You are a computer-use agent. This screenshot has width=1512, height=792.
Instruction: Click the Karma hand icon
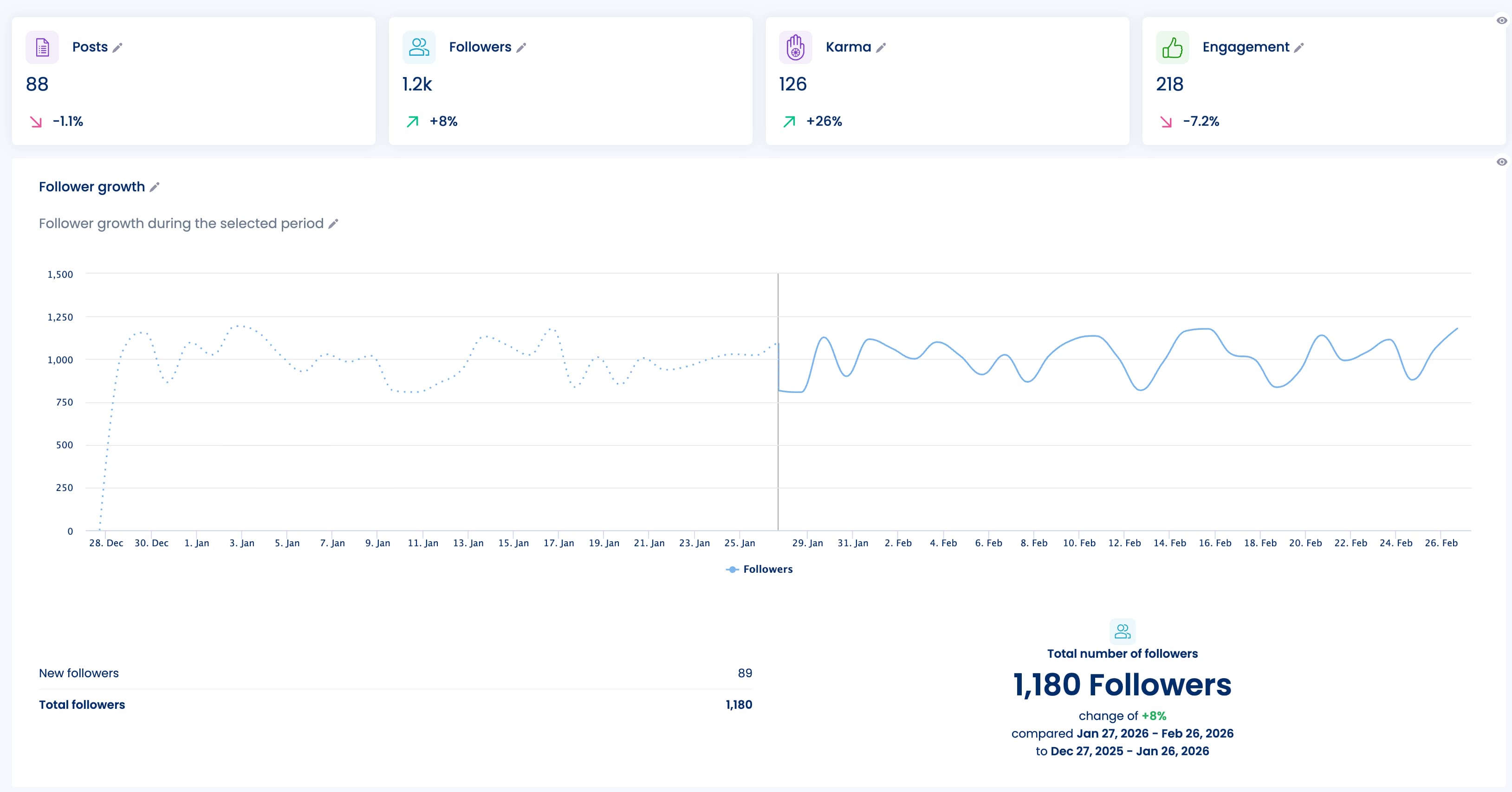tap(795, 47)
